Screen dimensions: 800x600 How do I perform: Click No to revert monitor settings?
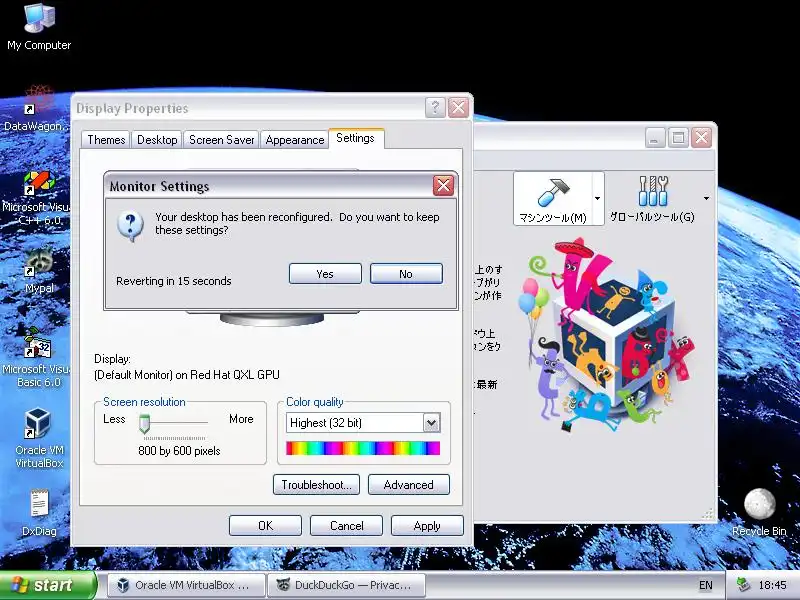tap(406, 274)
